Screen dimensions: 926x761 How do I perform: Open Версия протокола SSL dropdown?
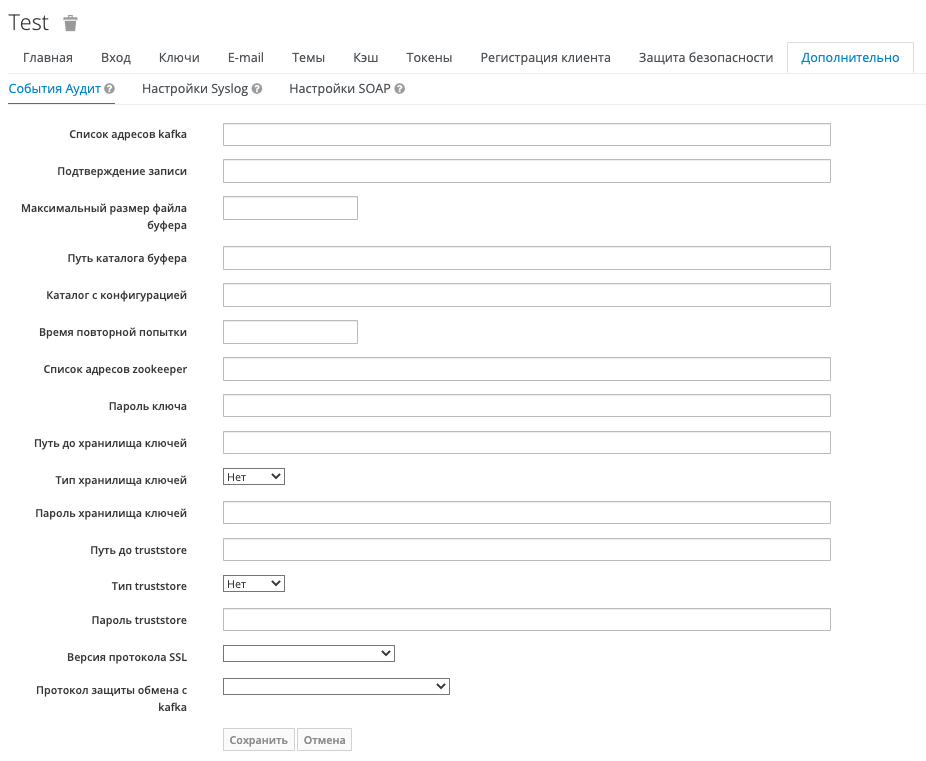pyautogui.click(x=309, y=654)
